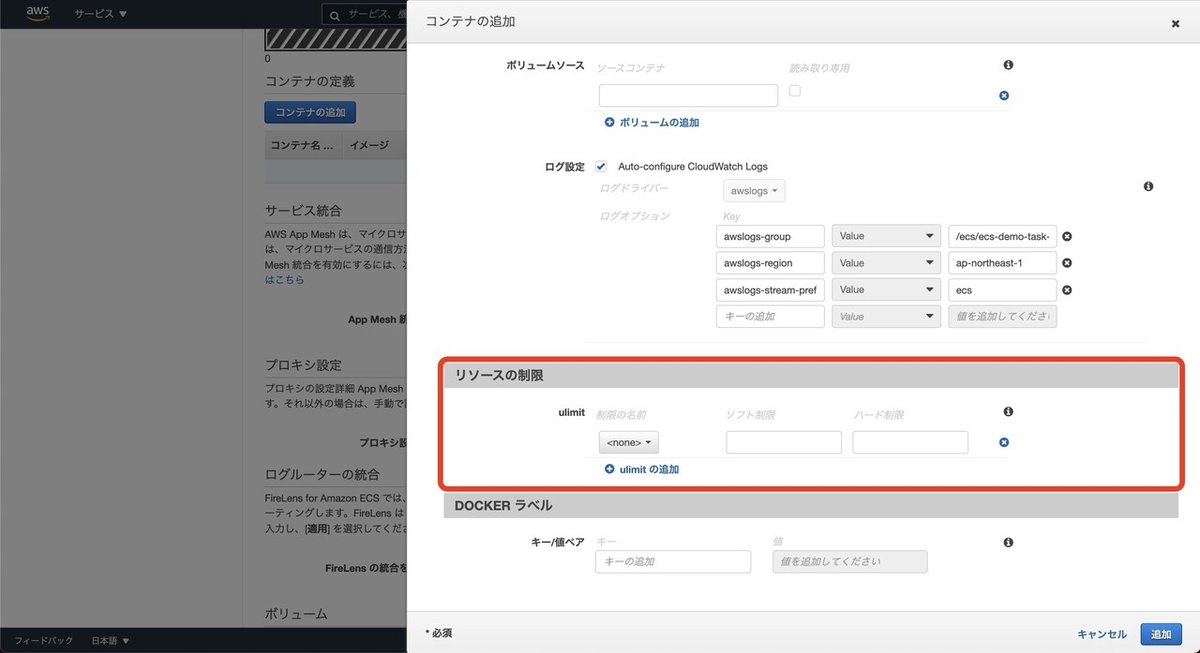Open the Value dropdown beside awslogs-group
This screenshot has width=1200, height=653.
(886, 236)
